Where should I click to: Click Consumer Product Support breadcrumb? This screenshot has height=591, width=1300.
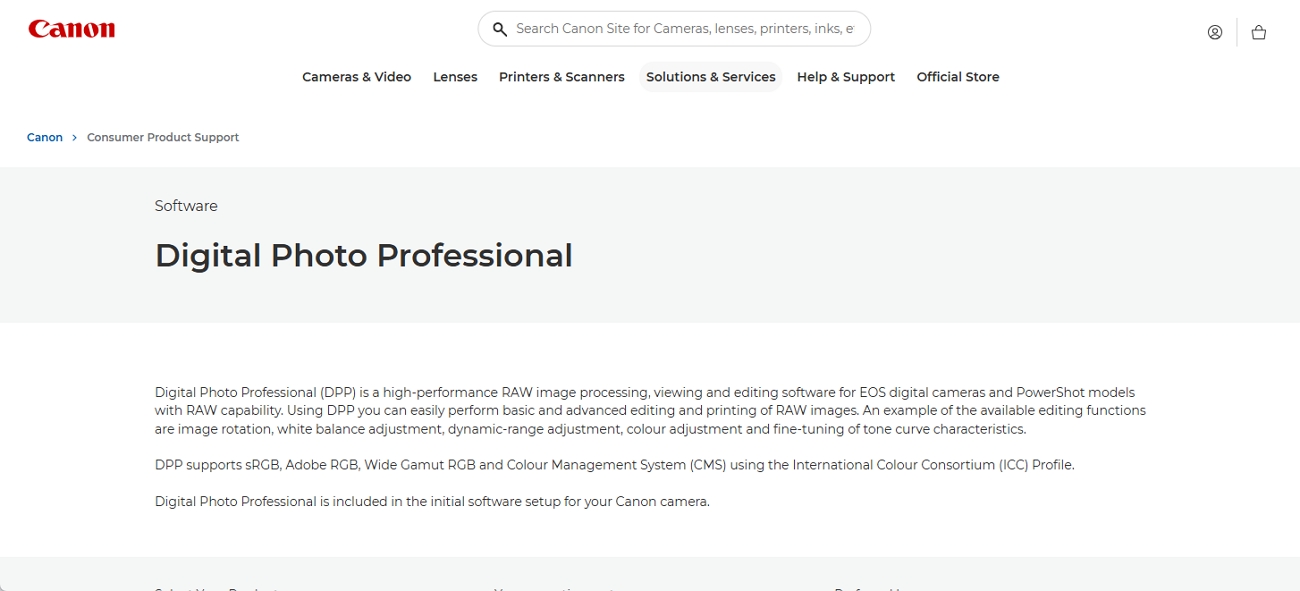163,137
